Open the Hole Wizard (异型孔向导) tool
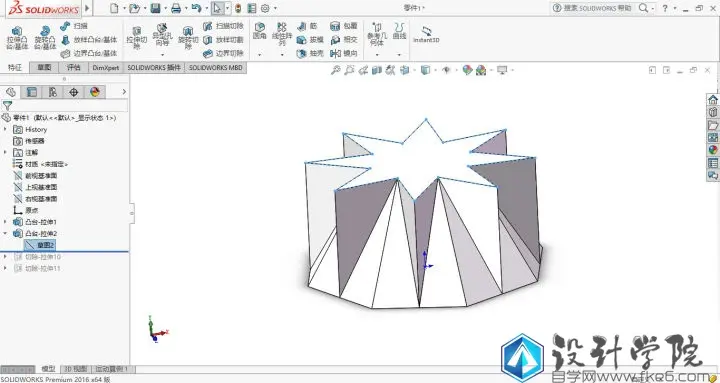Viewport: 720px width, 383px height. click(162, 35)
